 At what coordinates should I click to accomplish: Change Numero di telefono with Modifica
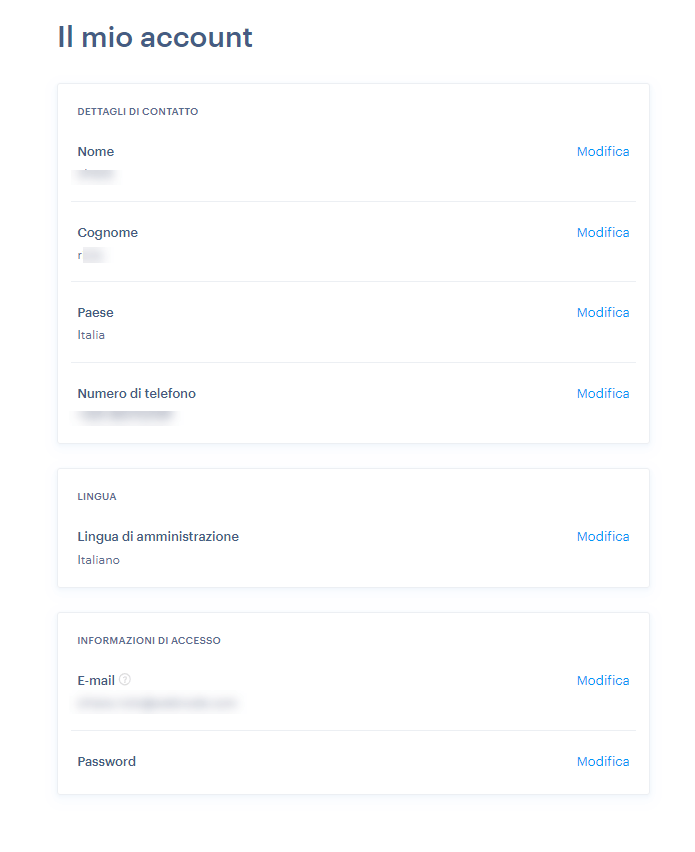tap(603, 393)
